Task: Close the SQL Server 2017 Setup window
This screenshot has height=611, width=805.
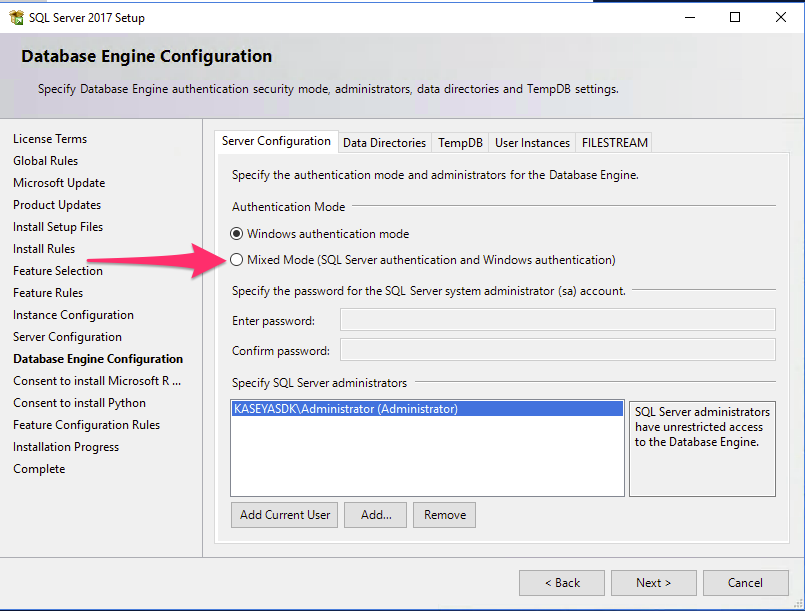Action: pos(781,17)
